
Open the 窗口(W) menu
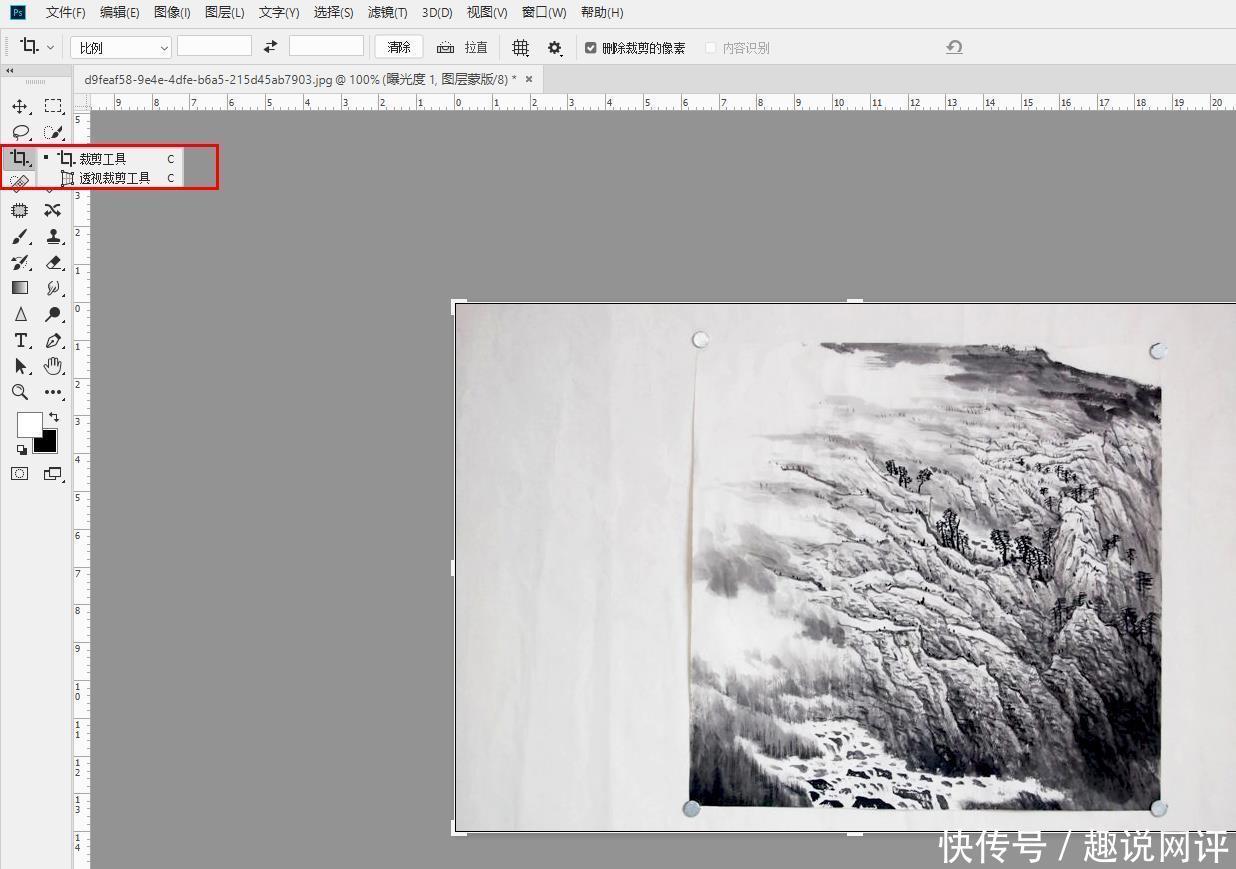[544, 12]
